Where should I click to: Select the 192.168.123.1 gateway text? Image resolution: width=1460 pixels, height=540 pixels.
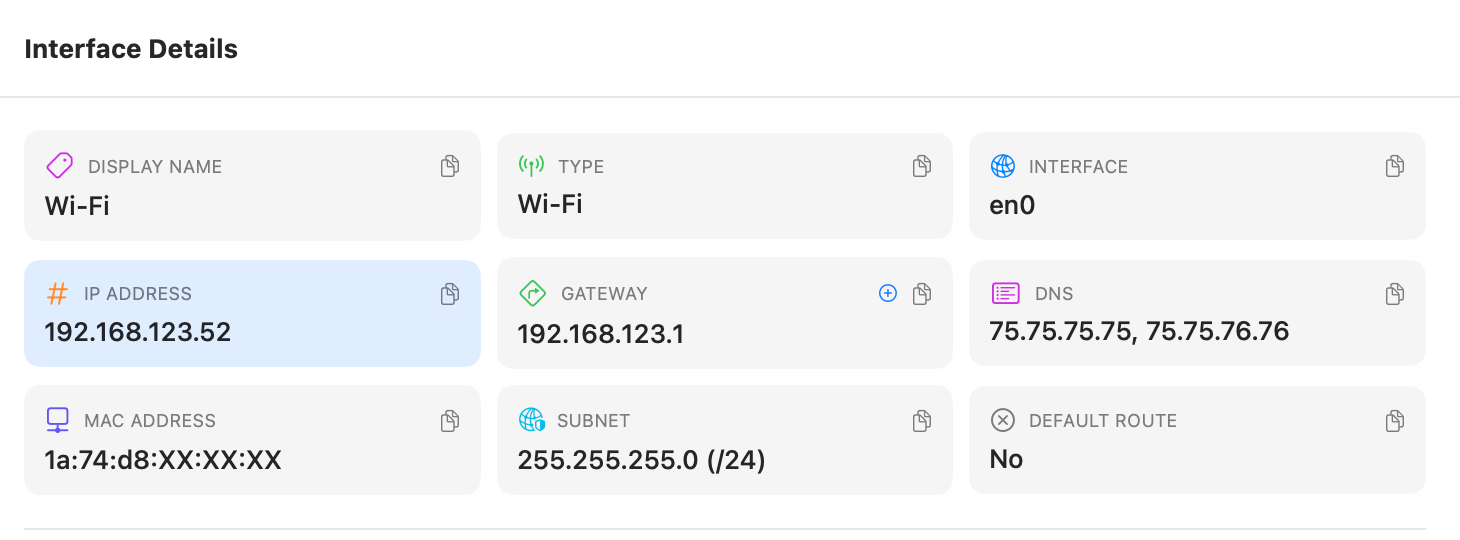[600, 333]
